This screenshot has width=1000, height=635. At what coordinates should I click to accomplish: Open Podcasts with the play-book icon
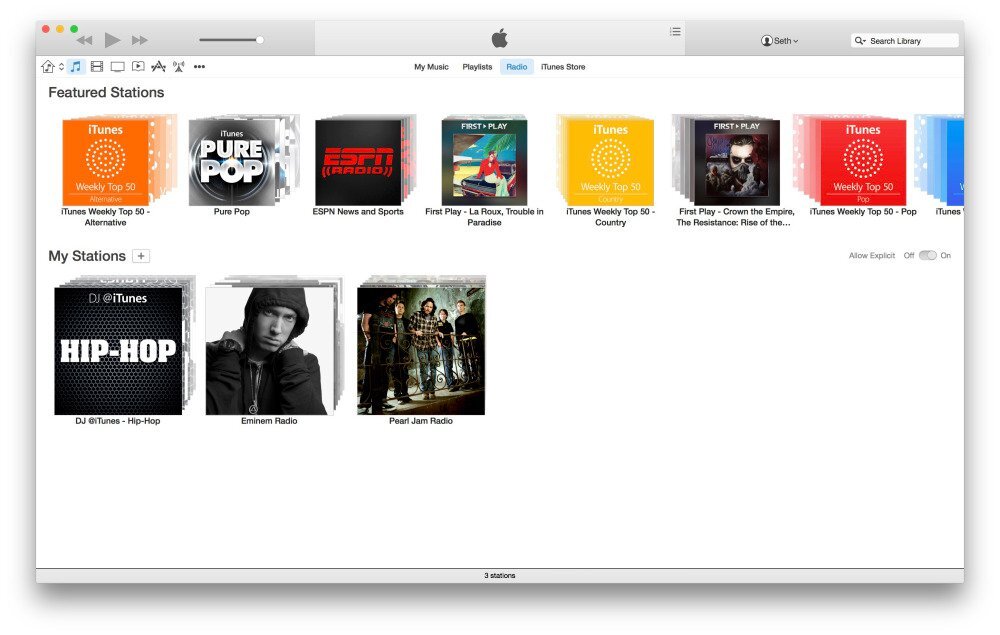pyautogui.click(x=138, y=66)
